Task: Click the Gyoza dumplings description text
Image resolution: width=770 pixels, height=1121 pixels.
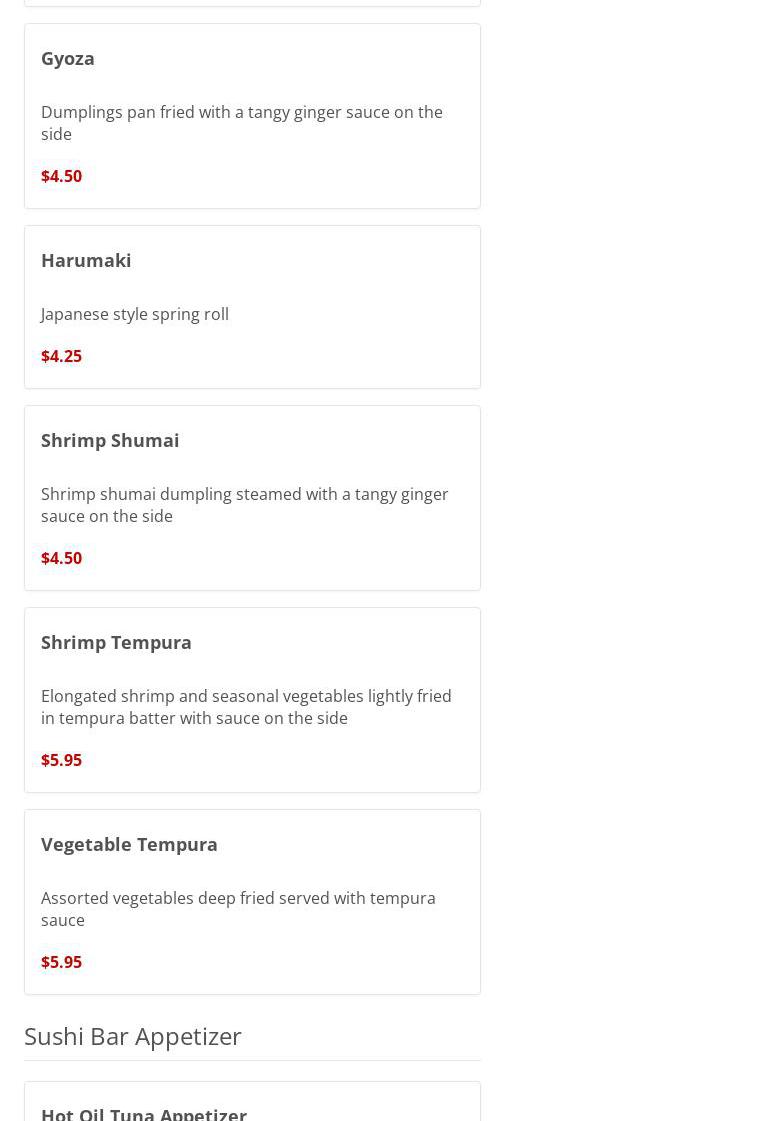Action: (x=242, y=123)
